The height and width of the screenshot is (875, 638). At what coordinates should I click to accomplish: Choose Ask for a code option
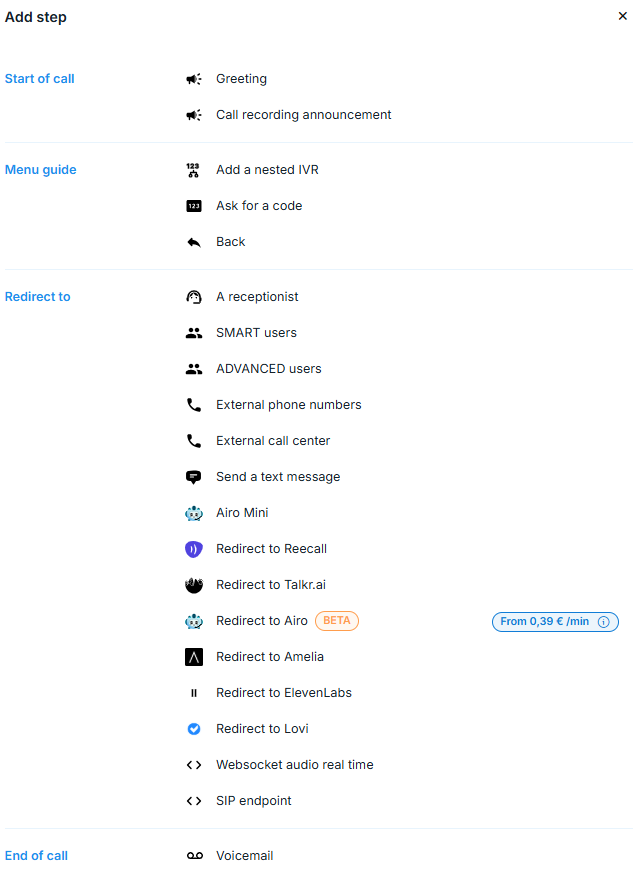click(x=258, y=206)
